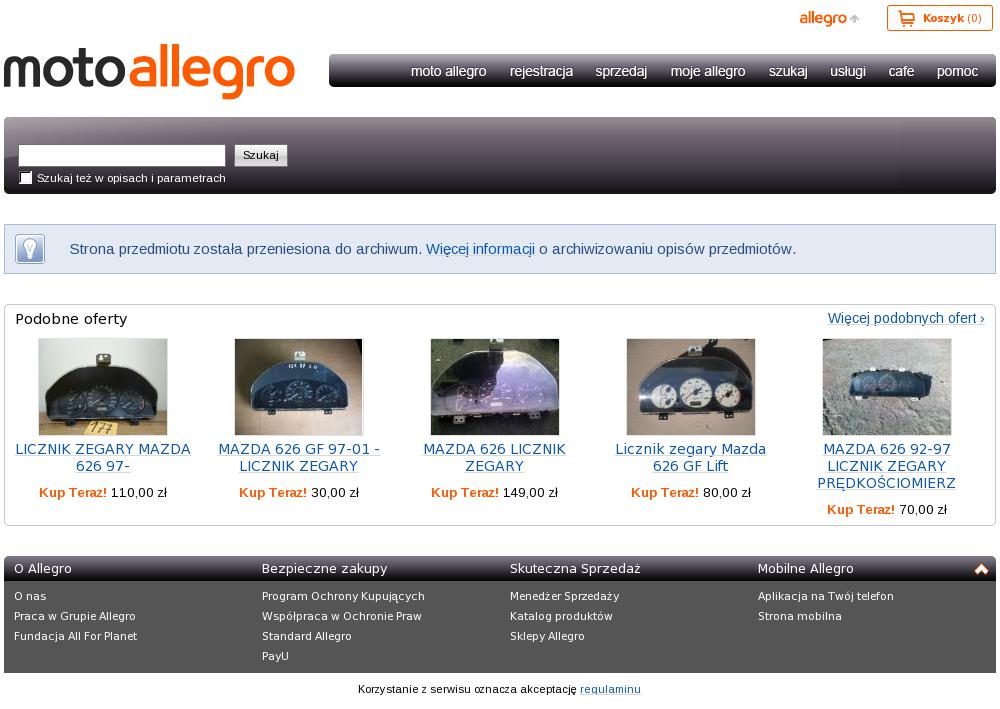Enable search in descriptions and parameters checkbox
1000x709 pixels.
(x=26, y=178)
